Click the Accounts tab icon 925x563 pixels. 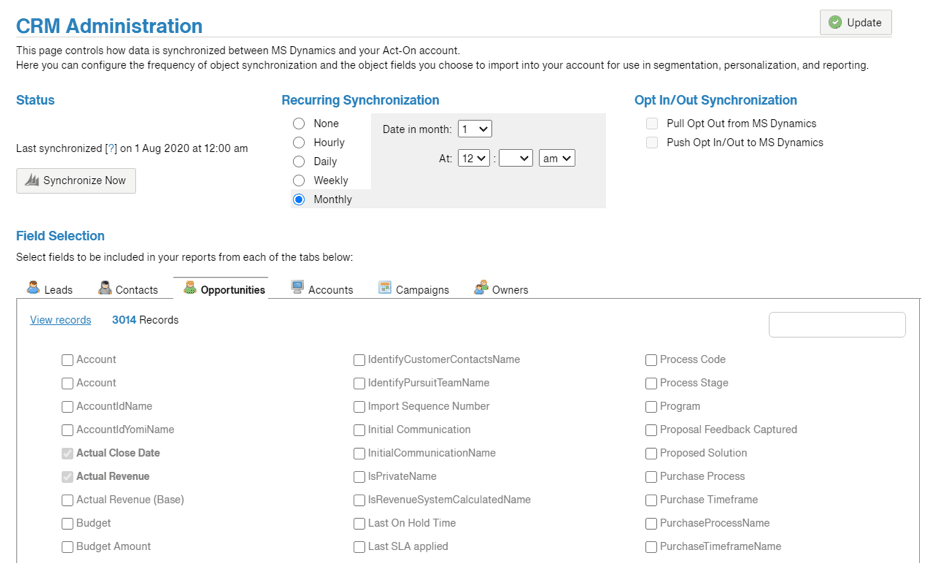[298, 288]
